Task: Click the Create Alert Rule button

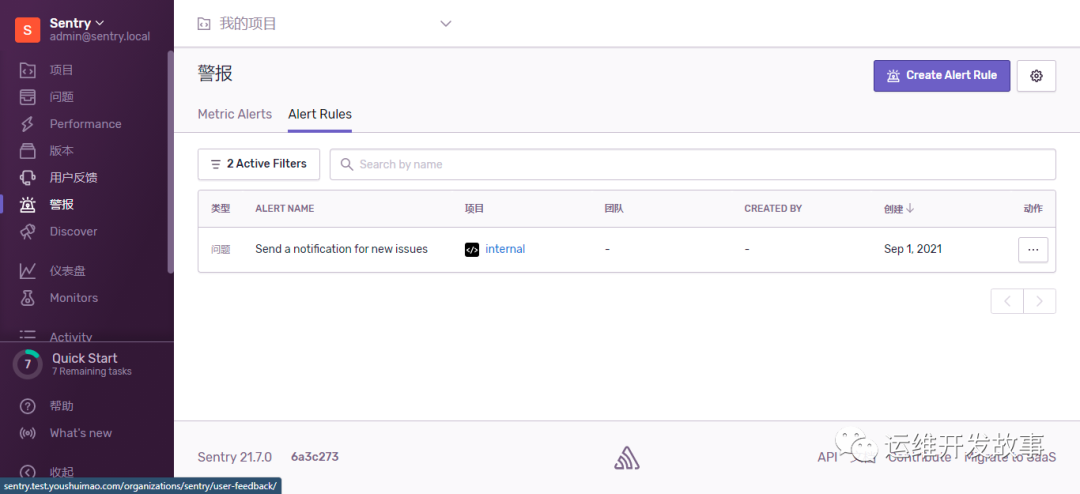Action: (941, 76)
